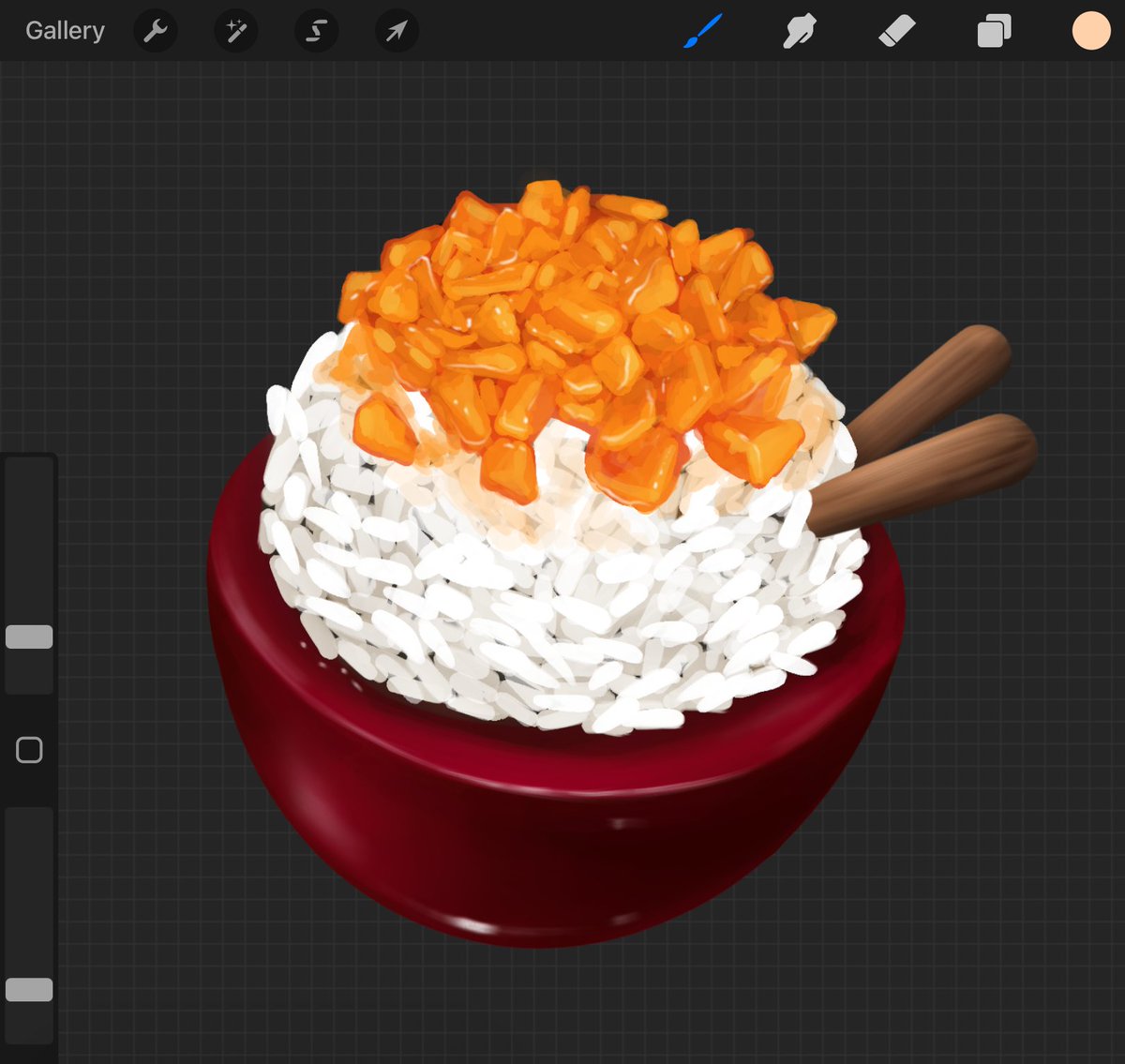Open the Adjustments magic wand menu
Screen dimensions: 1125x1064
pyautogui.click(x=236, y=31)
